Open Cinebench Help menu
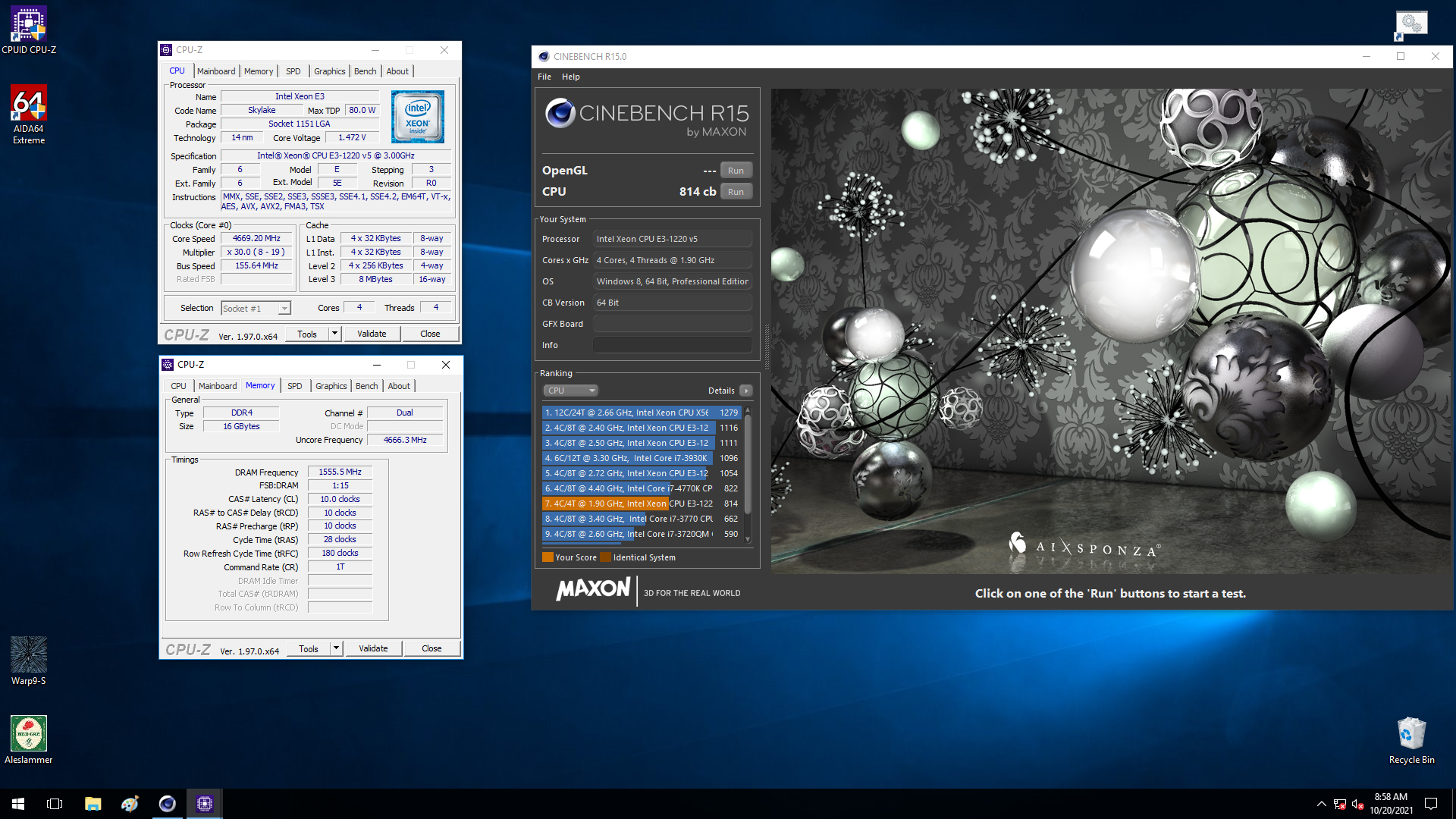The image size is (1456, 819). click(x=570, y=77)
